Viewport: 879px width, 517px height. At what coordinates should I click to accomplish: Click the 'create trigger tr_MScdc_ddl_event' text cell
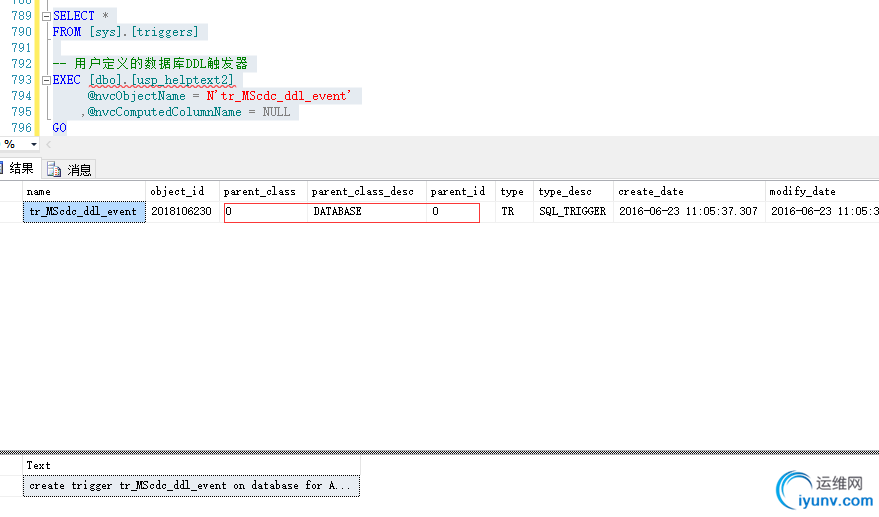point(191,486)
